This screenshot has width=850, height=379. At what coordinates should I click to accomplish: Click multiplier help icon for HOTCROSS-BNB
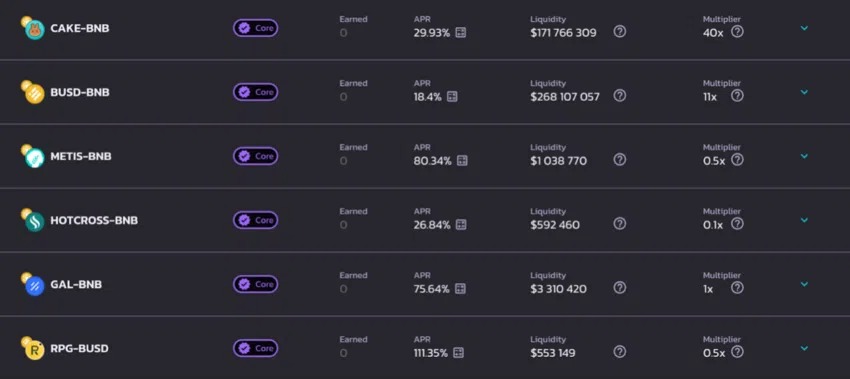(x=737, y=223)
